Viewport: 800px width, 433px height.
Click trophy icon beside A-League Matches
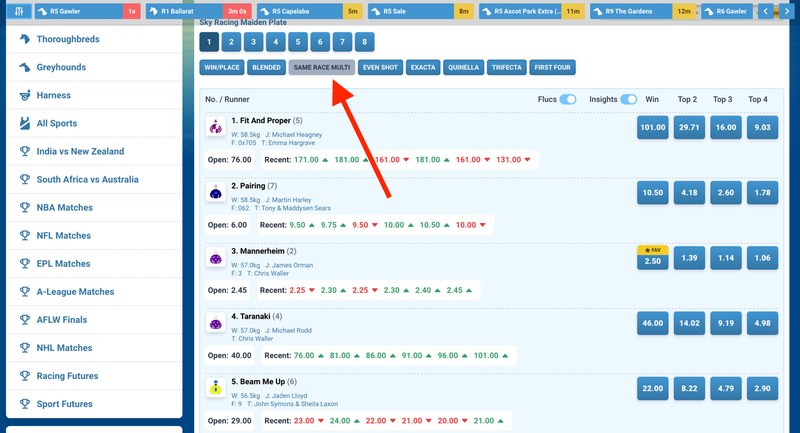[x=24, y=291]
